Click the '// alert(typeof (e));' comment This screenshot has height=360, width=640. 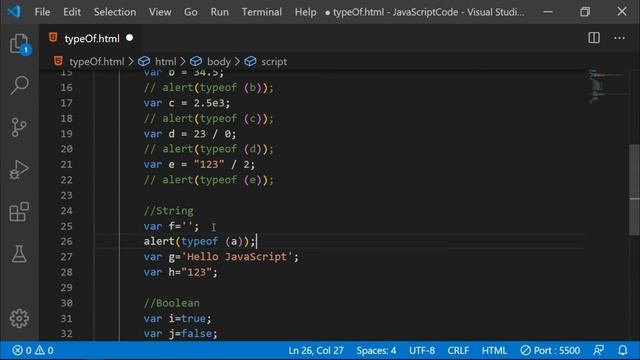209,180
